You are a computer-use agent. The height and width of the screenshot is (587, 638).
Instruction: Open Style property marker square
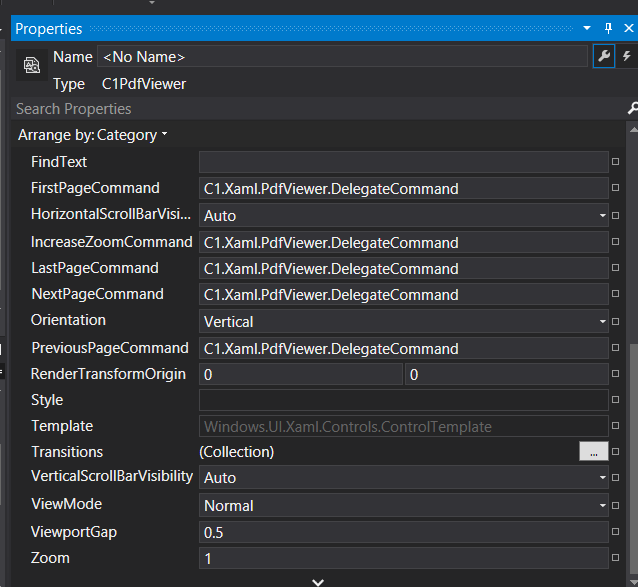coord(615,399)
